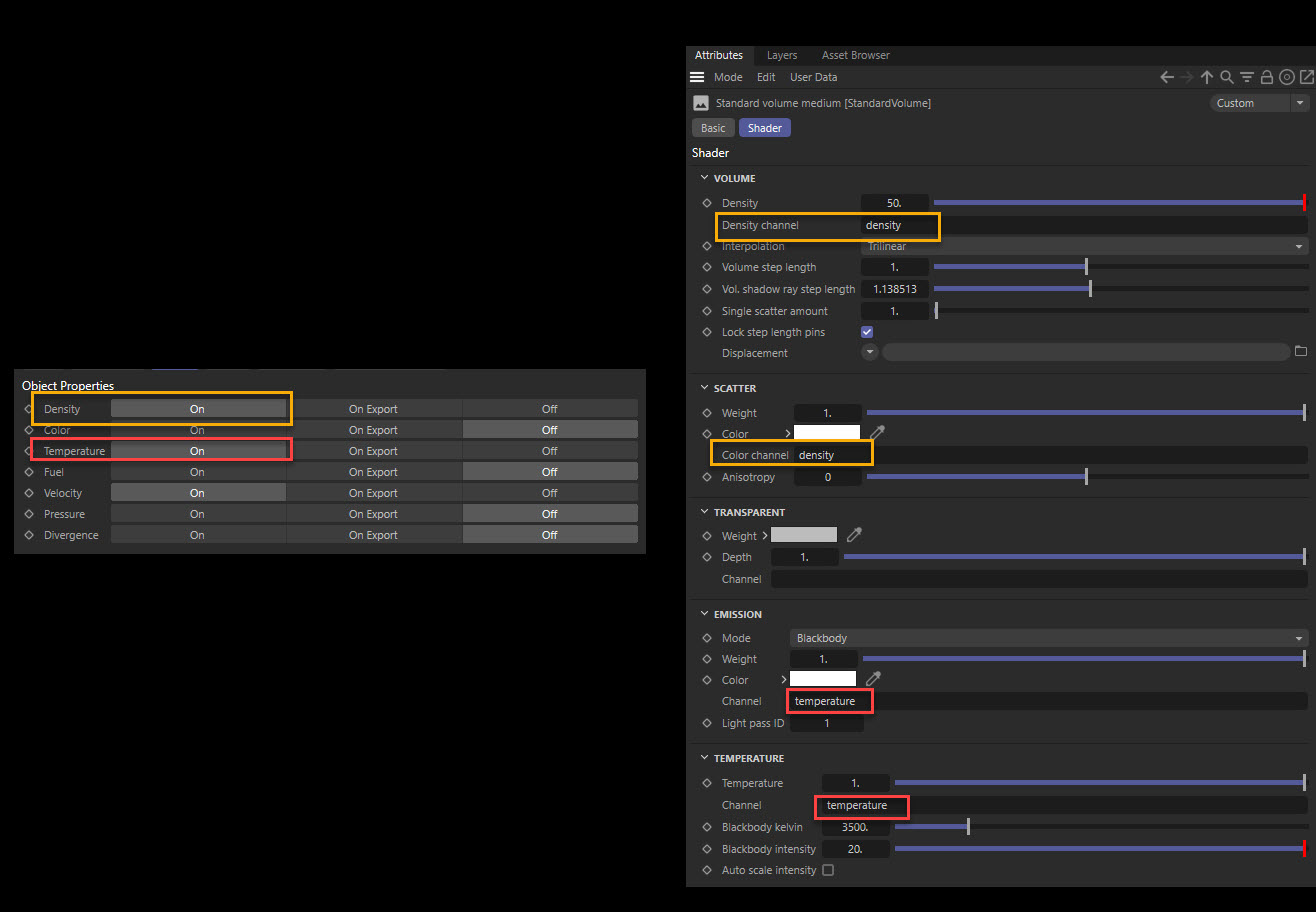The image size is (1316, 912).
Task: Set Velocity to On Export
Action: click(x=374, y=493)
